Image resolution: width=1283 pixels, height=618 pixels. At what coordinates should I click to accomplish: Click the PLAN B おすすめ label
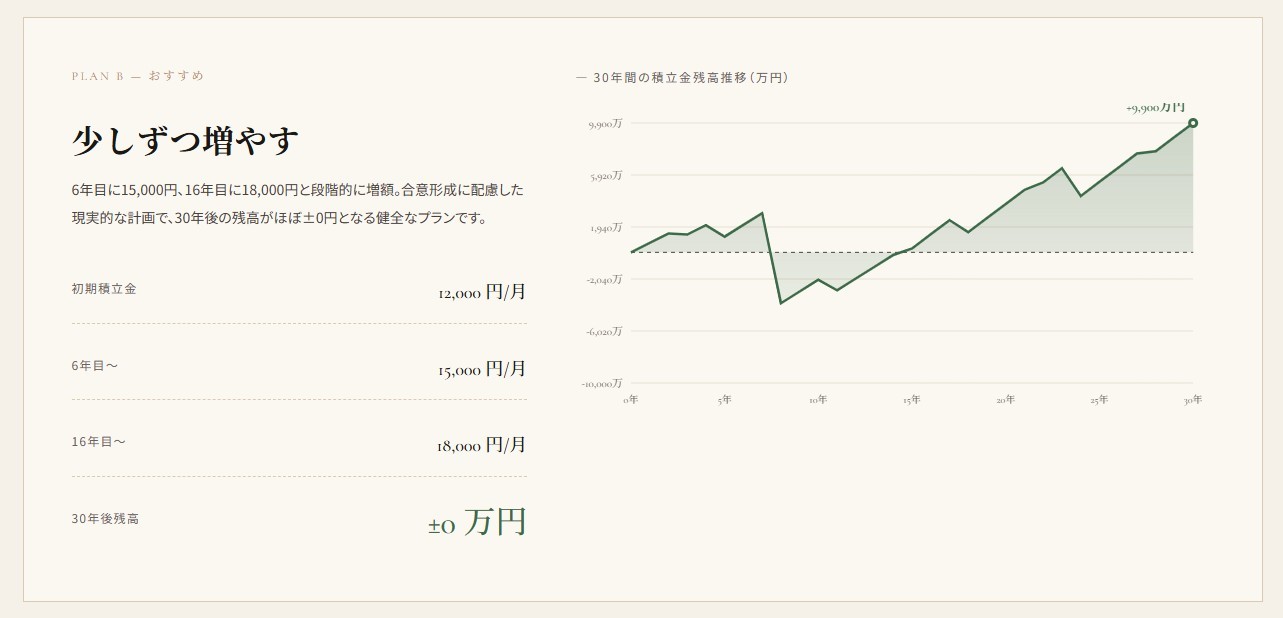point(138,76)
